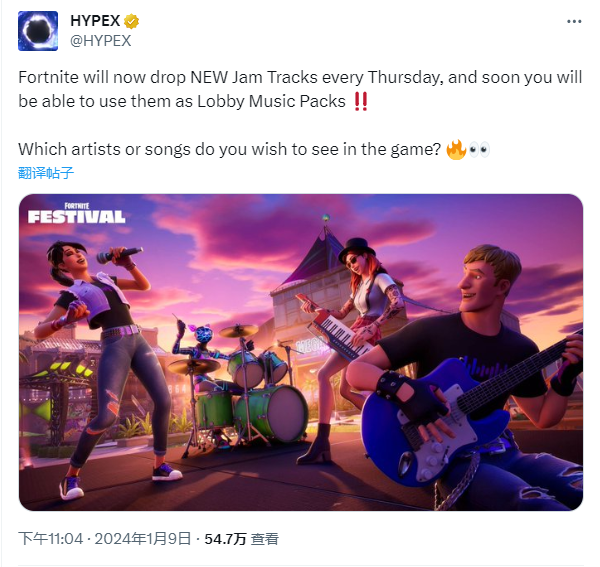
Task: Click the Fortnite Festival logo in image
Action: pos(77,213)
